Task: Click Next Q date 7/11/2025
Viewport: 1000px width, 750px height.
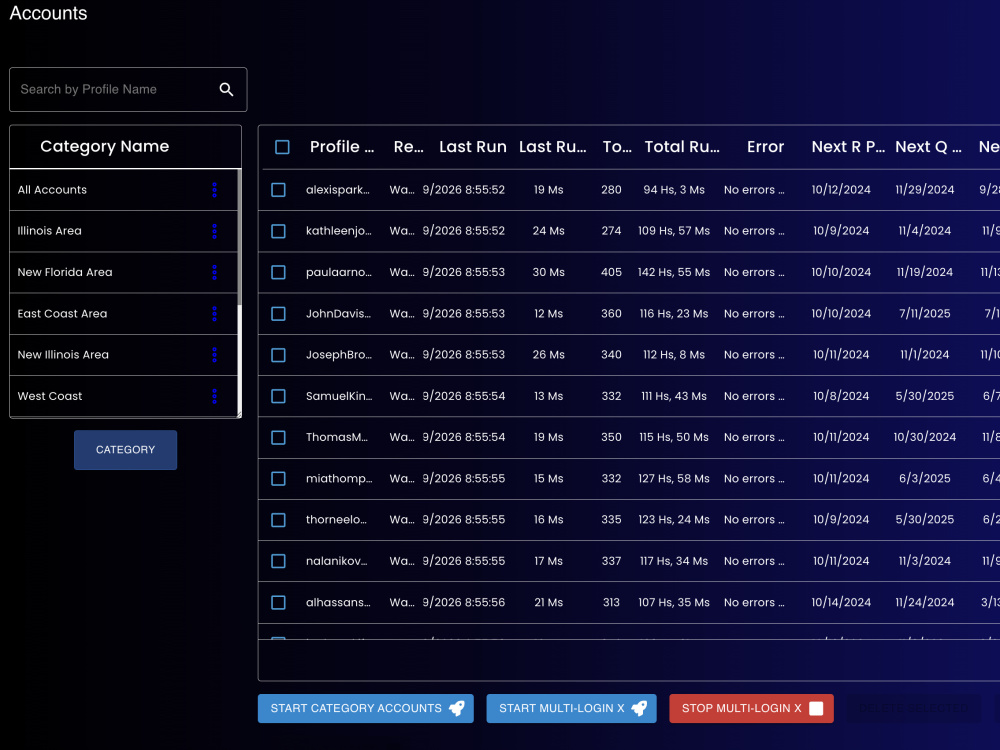Action: coord(924,313)
